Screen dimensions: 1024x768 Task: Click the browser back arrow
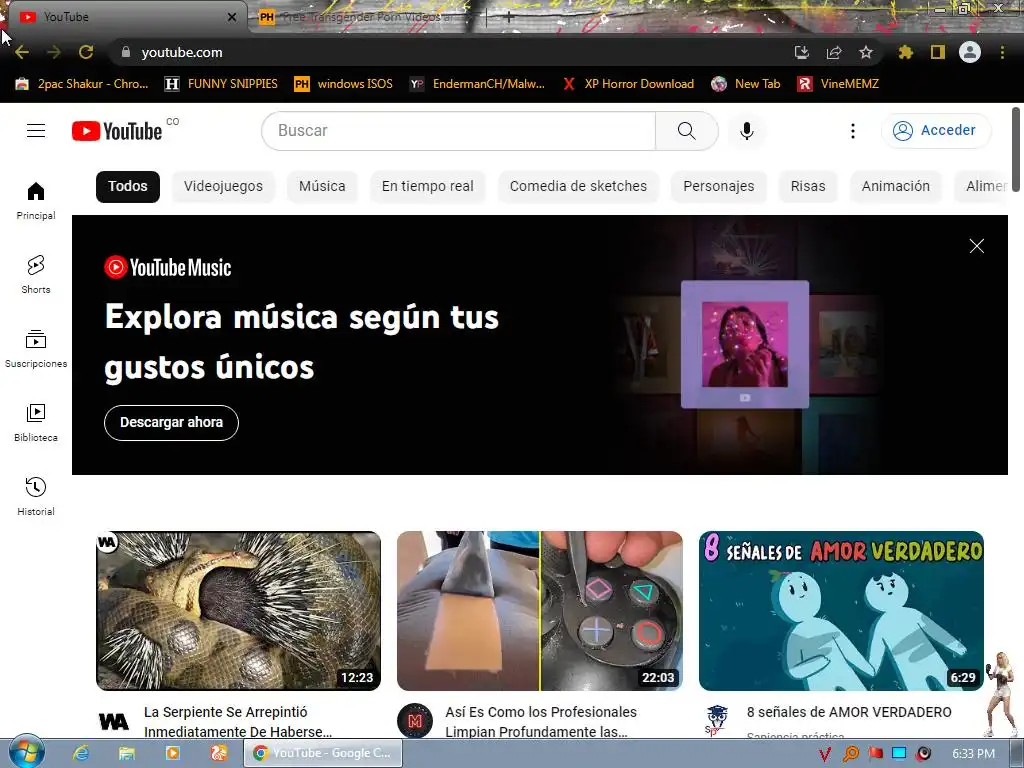point(22,52)
